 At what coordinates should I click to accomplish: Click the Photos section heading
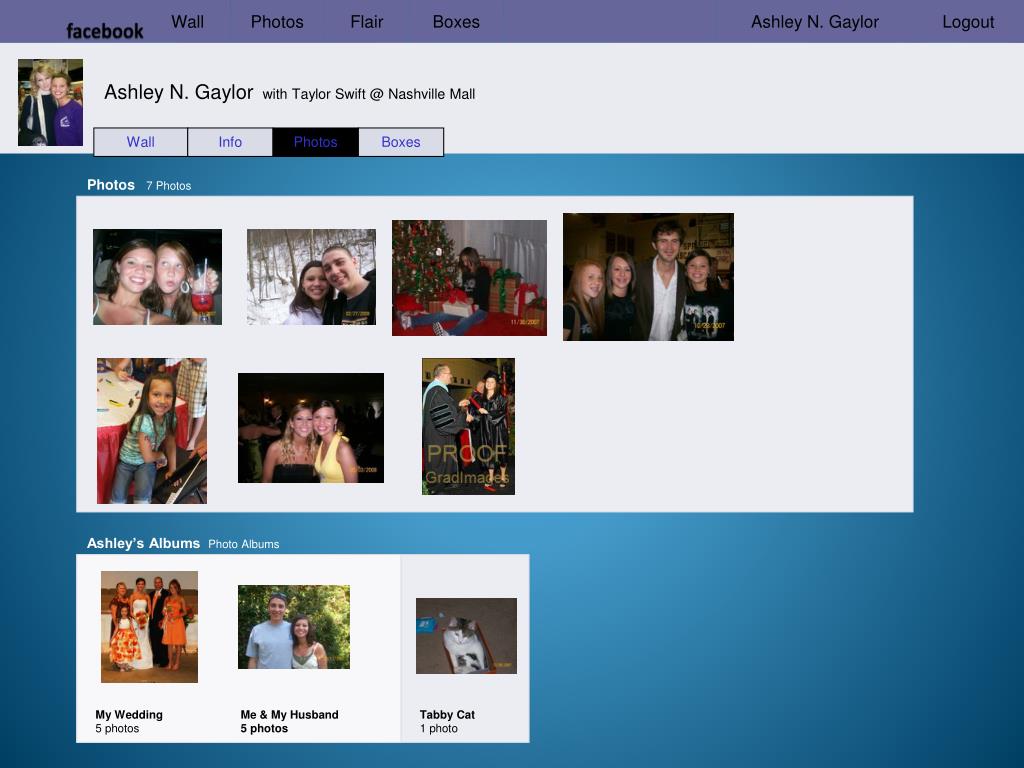[111, 185]
